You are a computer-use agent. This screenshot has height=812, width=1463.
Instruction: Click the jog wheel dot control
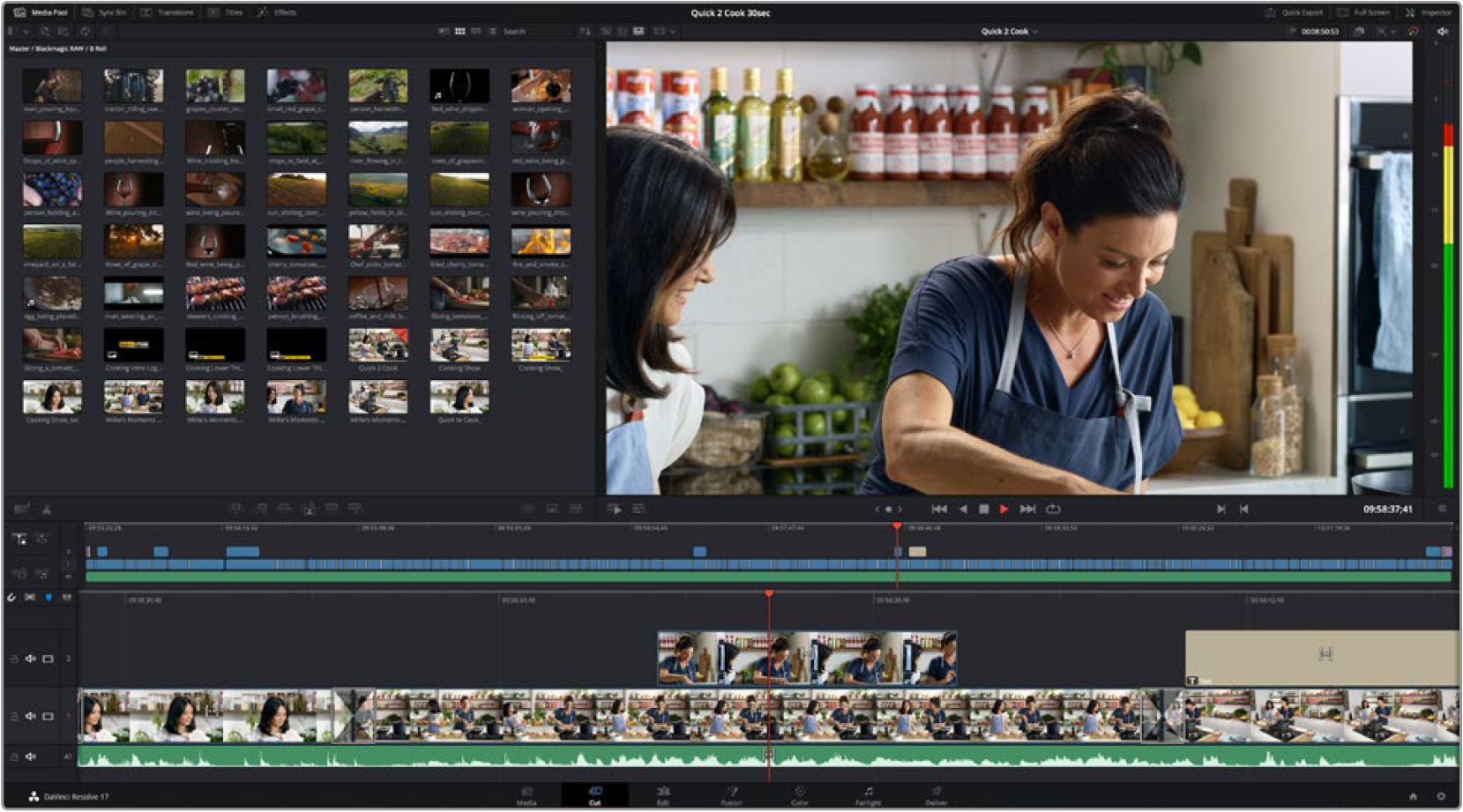888,509
